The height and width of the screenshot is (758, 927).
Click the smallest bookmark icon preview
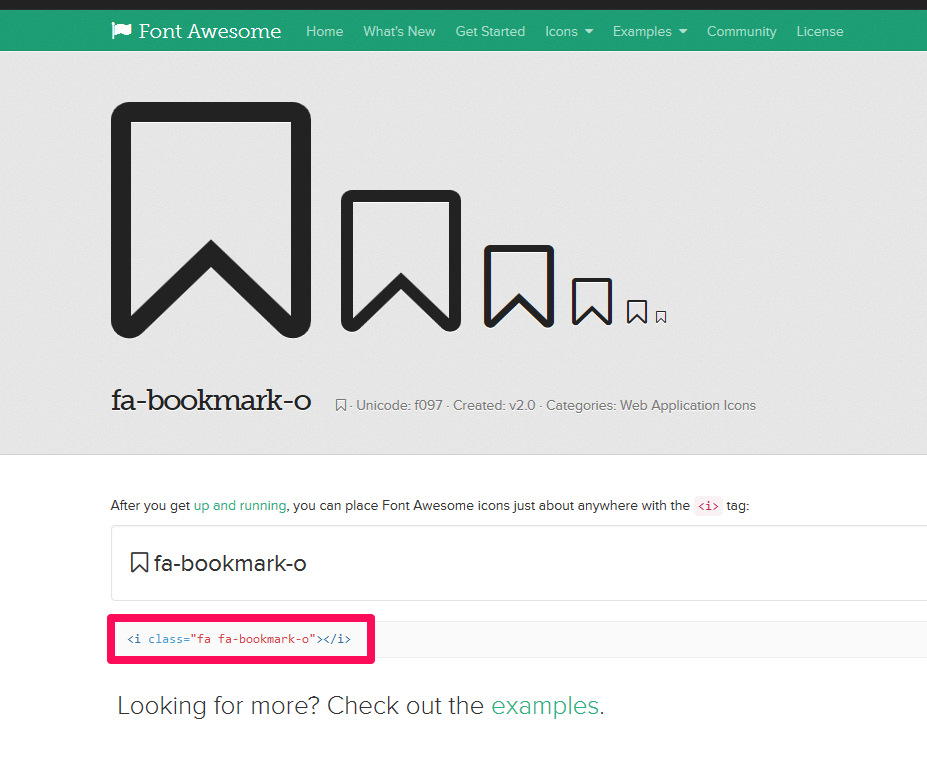[661, 318]
